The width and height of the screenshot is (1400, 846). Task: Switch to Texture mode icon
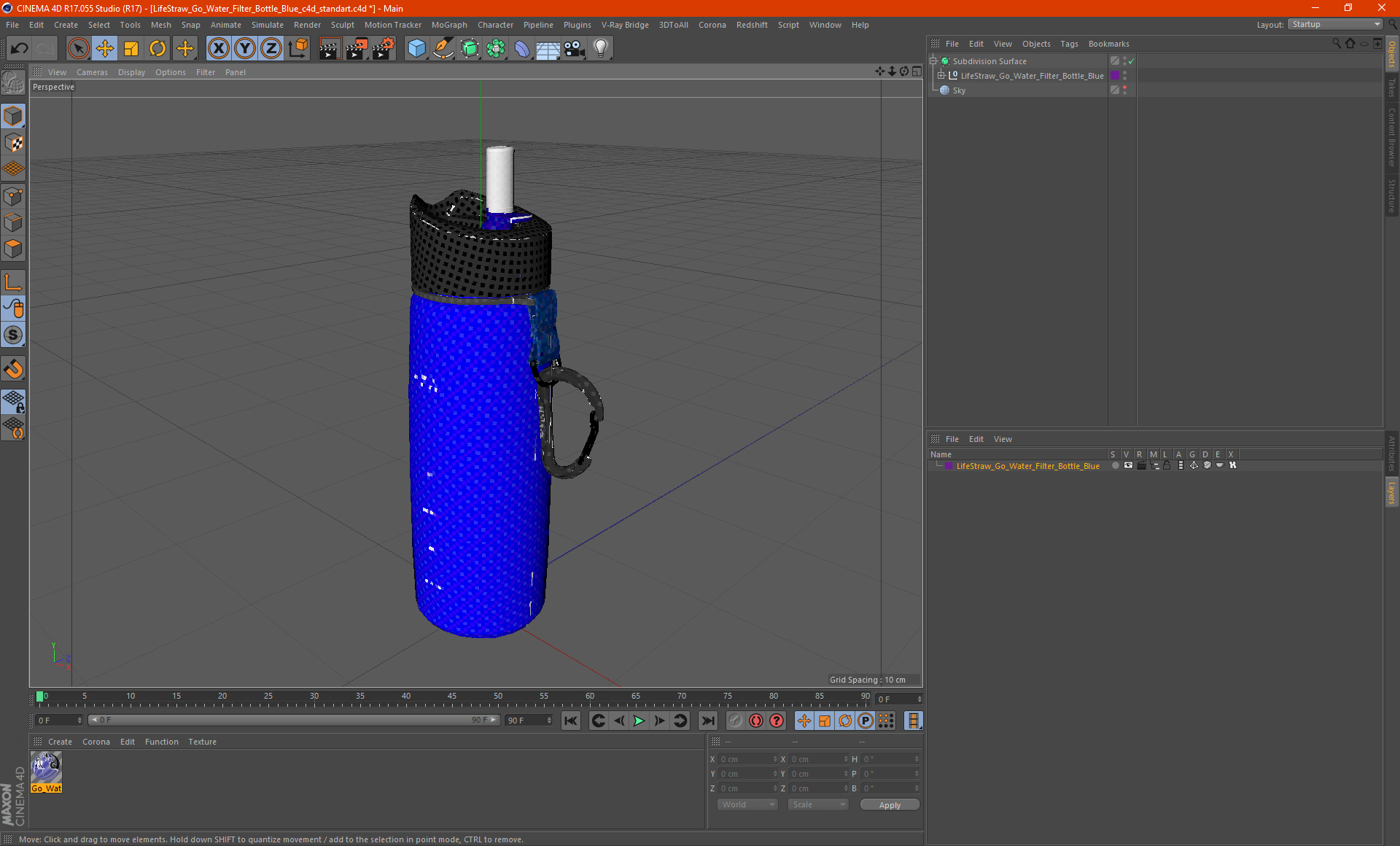coord(13,143)
